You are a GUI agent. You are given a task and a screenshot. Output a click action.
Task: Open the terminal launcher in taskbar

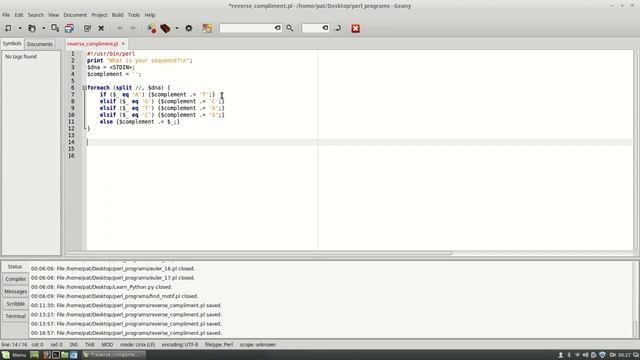click(x=56, y=355)
